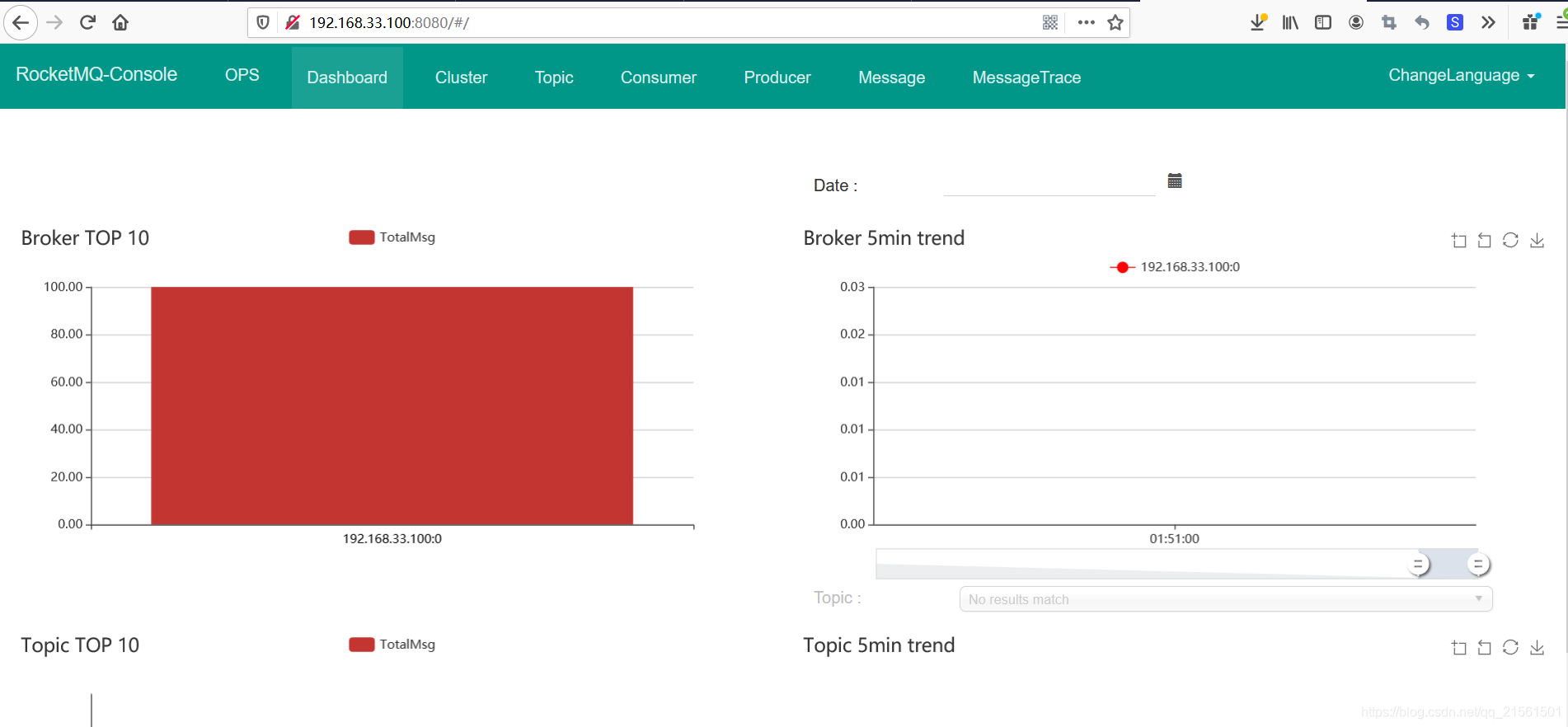
Task: Click the RocketMQ-Console brand link
Action: click(96, 74)
